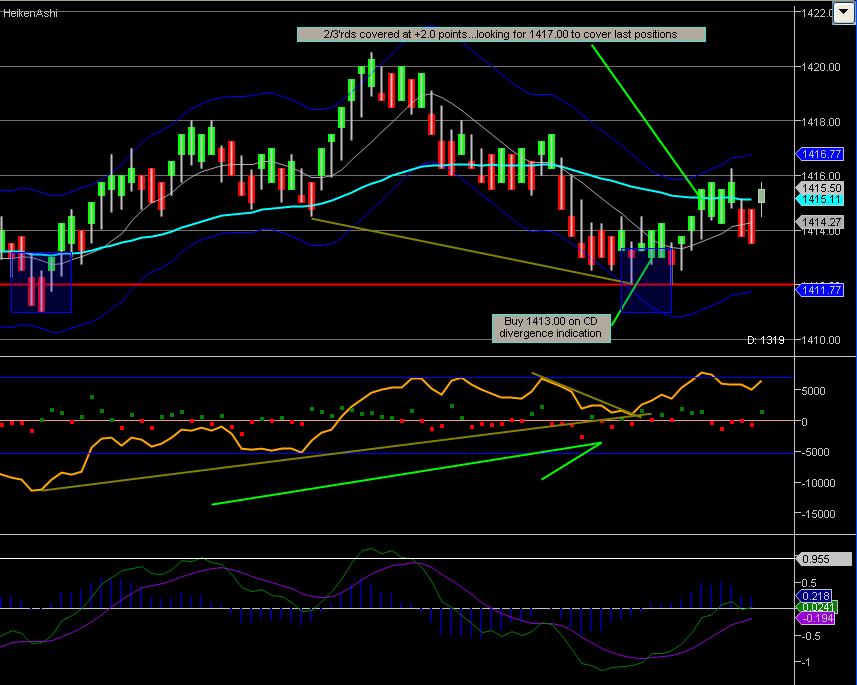The height and width of the screenshot is (685, 857).
Task: Click the HeikenAshi chart label
Action: click(30, 13)
